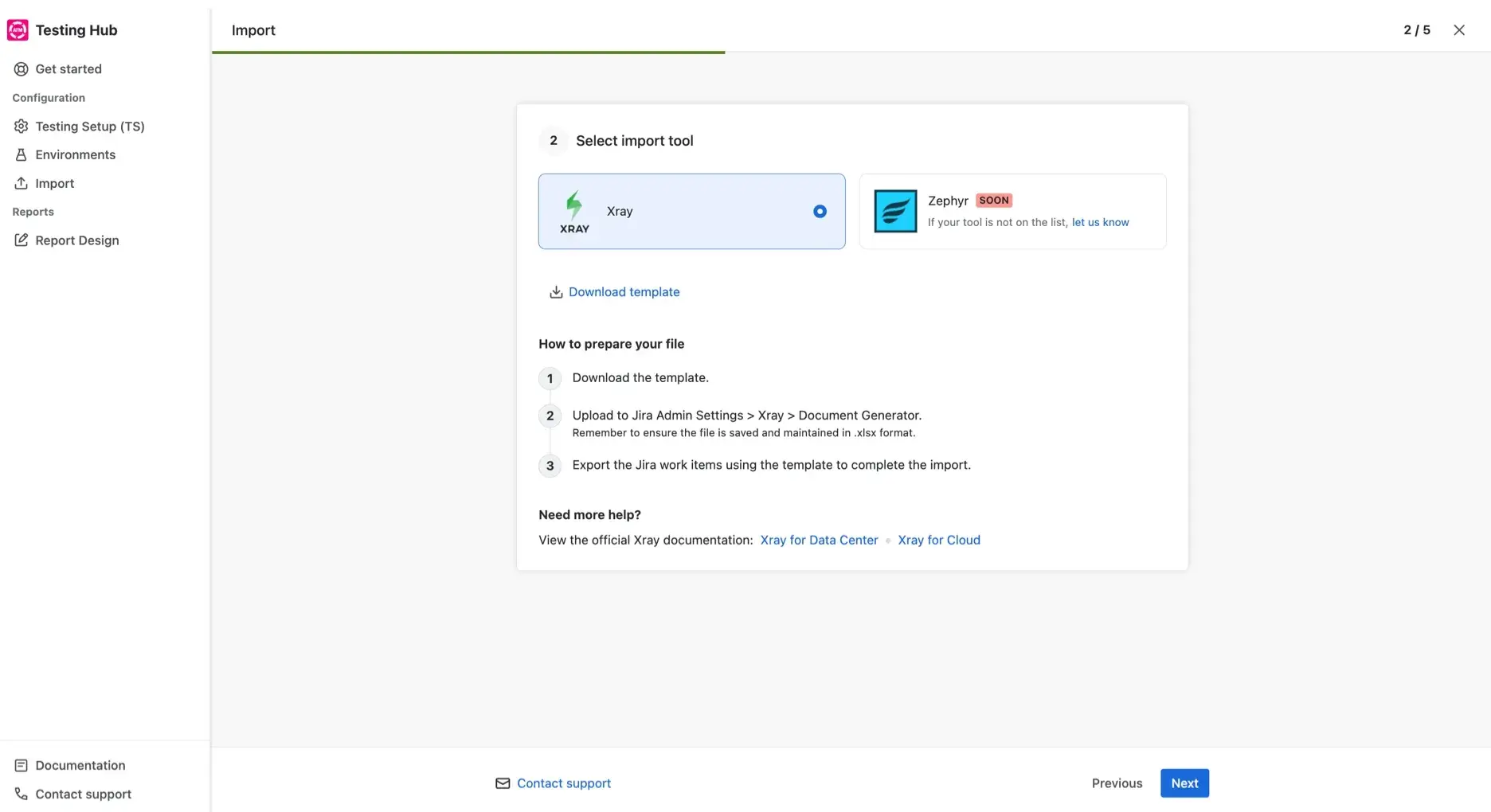The width and height of the screenshot is (1491, 812).
Task: Select the Get started sidebar entry
Action: [x=68, y=68]
